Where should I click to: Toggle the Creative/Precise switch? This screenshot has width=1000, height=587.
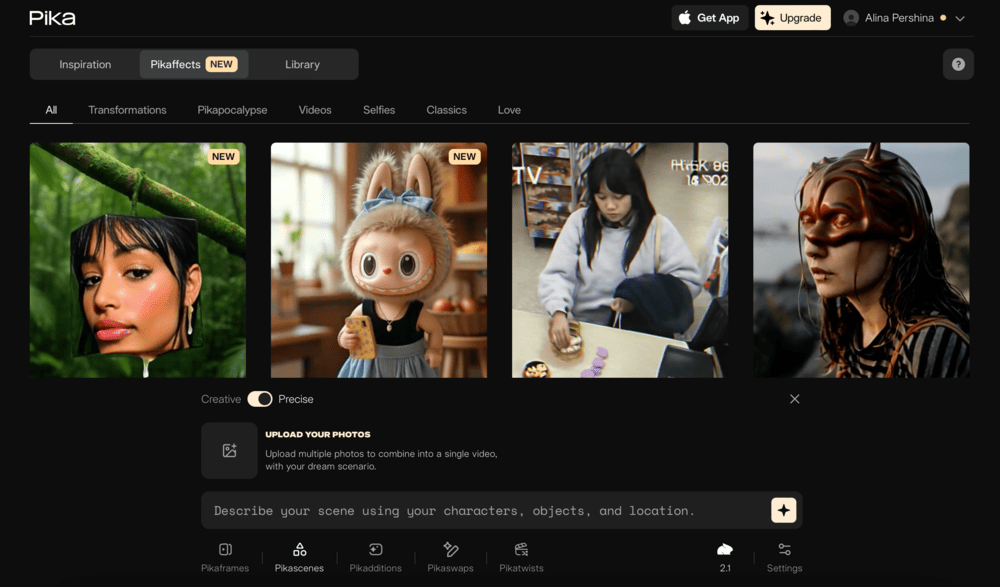[x=260, y=399]
